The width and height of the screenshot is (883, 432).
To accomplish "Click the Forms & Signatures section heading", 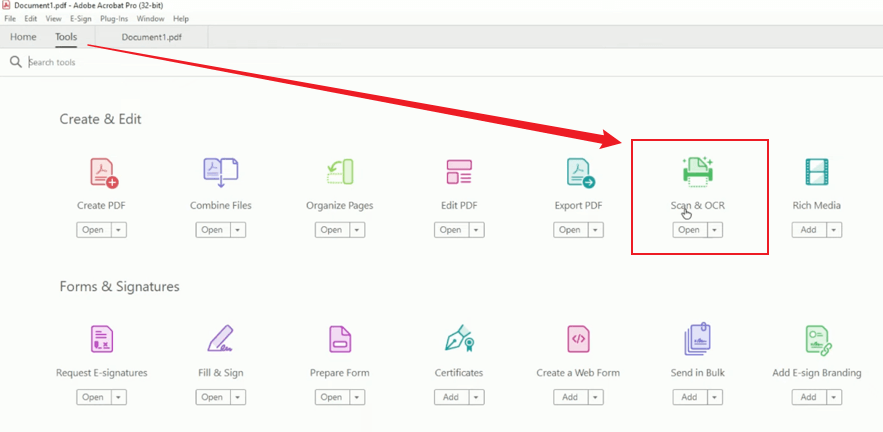I will pos(119,287).
